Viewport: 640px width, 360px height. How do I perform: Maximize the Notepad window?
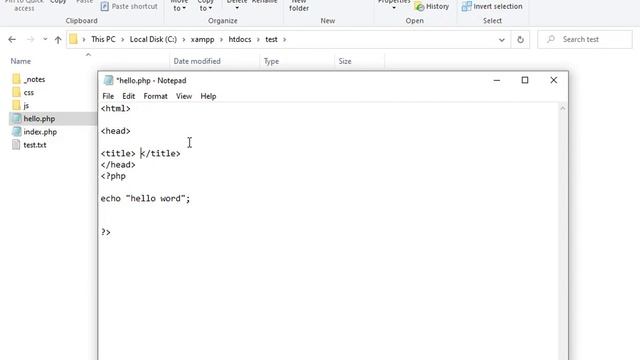pos(525,80)
